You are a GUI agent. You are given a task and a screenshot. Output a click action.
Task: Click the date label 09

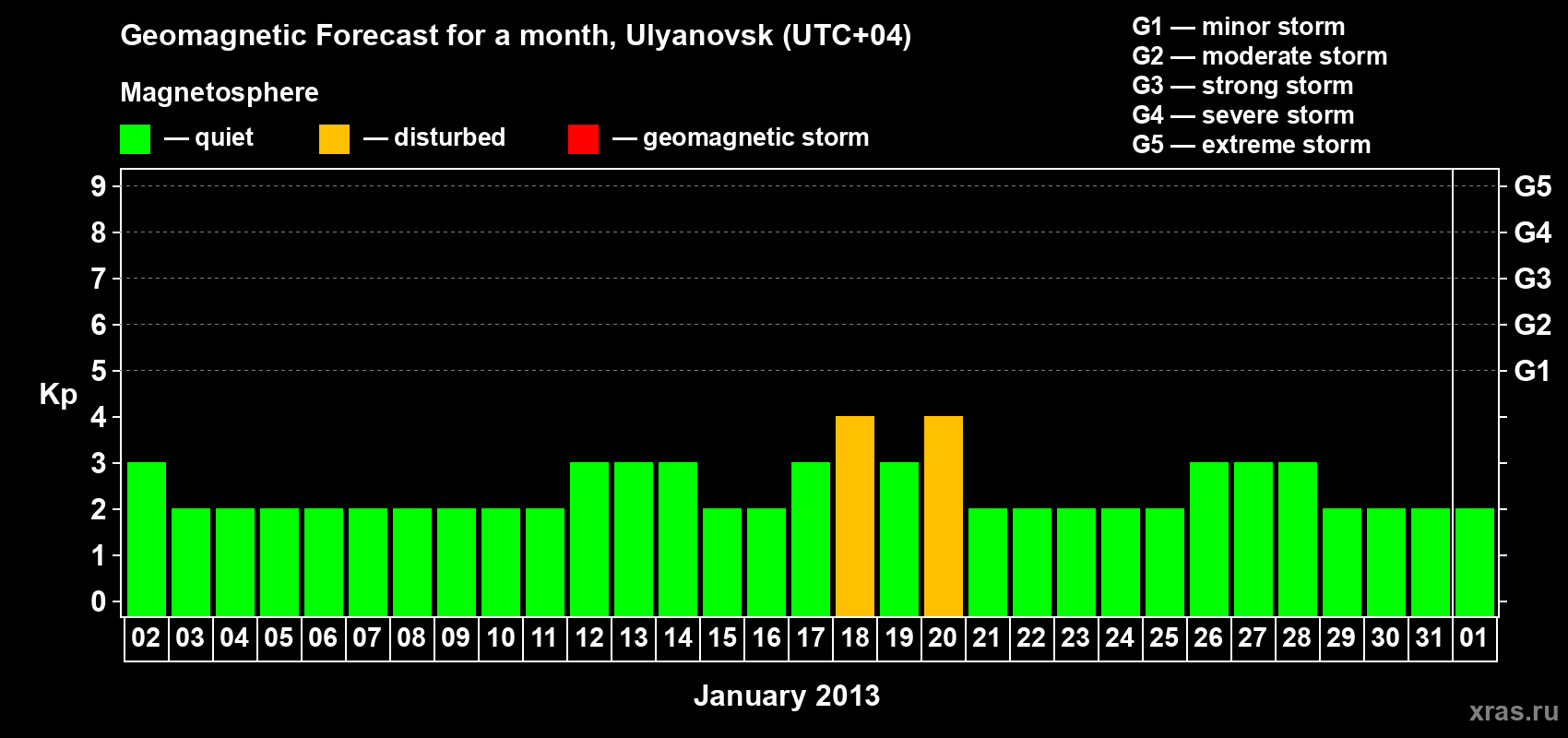456,638
